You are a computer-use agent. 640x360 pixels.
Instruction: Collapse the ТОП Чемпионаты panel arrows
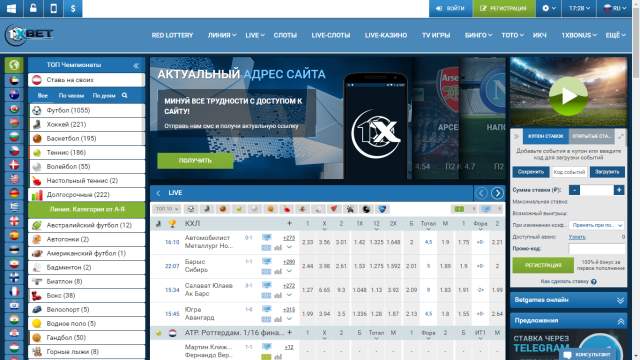[136, 65]
